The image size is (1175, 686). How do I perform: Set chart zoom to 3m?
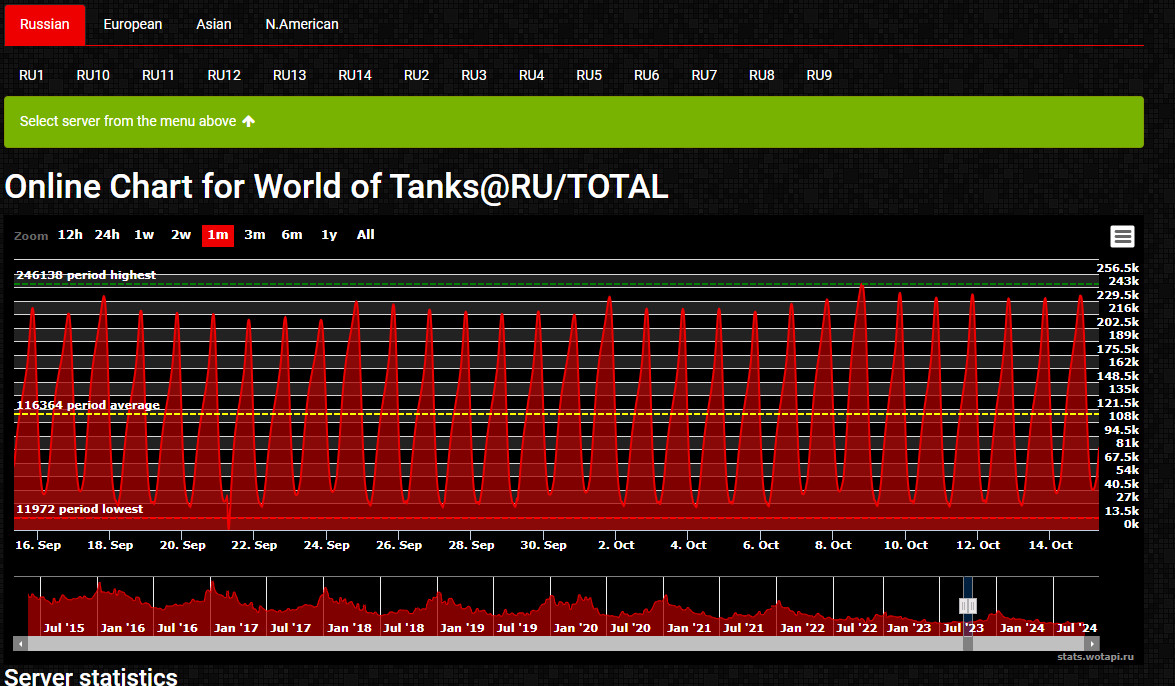pyautogui.click(x=255, y=235)
